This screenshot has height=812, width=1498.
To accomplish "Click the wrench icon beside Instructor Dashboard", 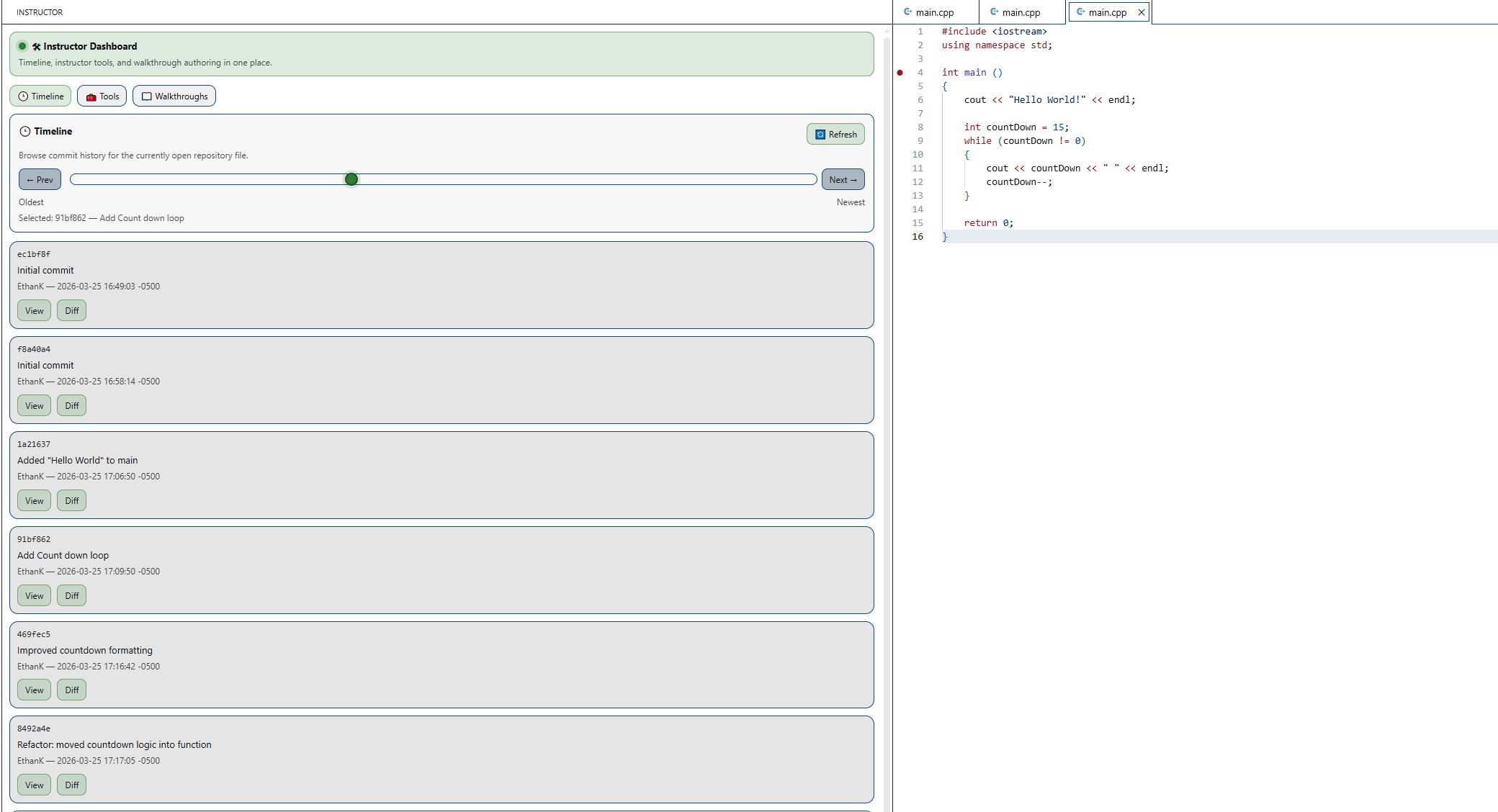I will 36,47.
